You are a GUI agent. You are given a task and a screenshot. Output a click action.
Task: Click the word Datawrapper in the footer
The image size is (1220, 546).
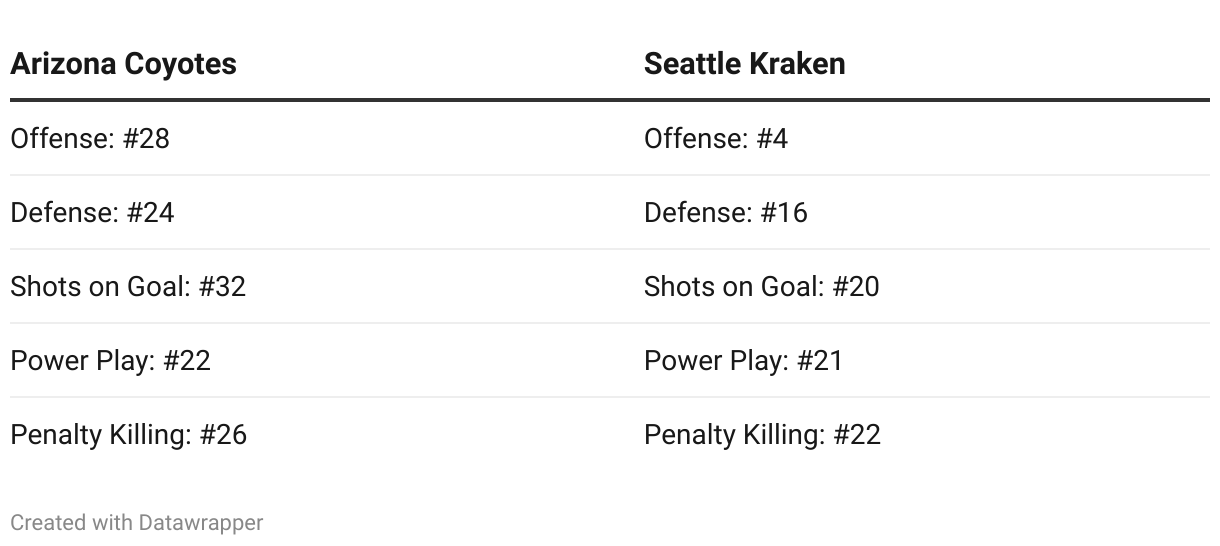(x=201, y=522)
